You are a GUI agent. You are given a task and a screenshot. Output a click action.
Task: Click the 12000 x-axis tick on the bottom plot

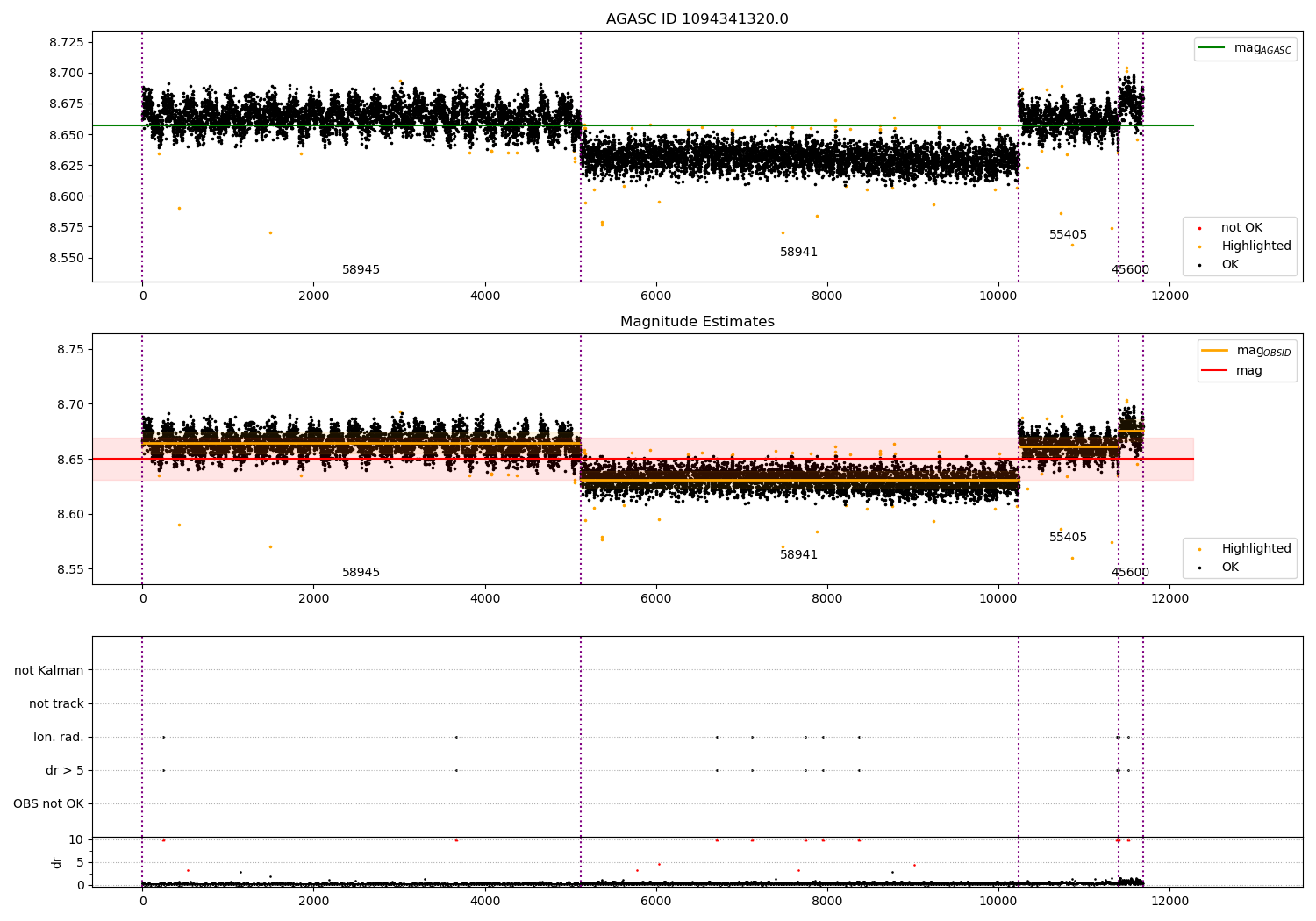1169,901
